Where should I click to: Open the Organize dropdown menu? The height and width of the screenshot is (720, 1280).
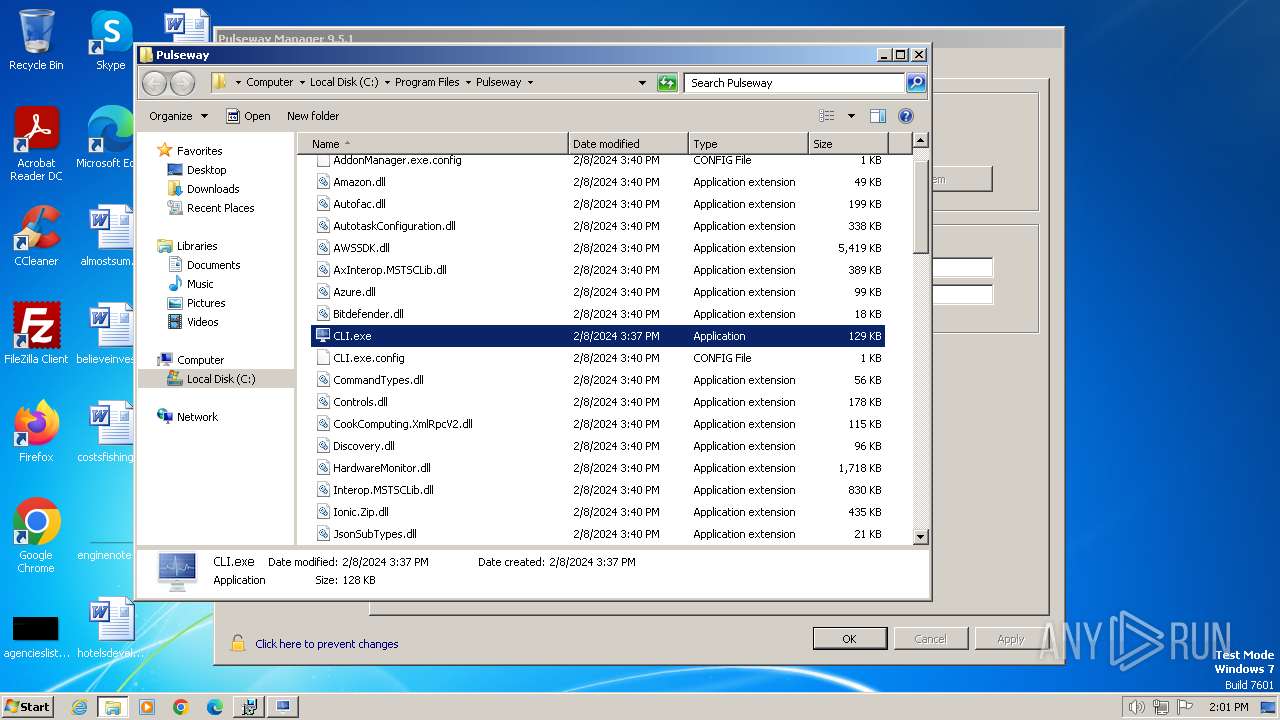point(178,116)
